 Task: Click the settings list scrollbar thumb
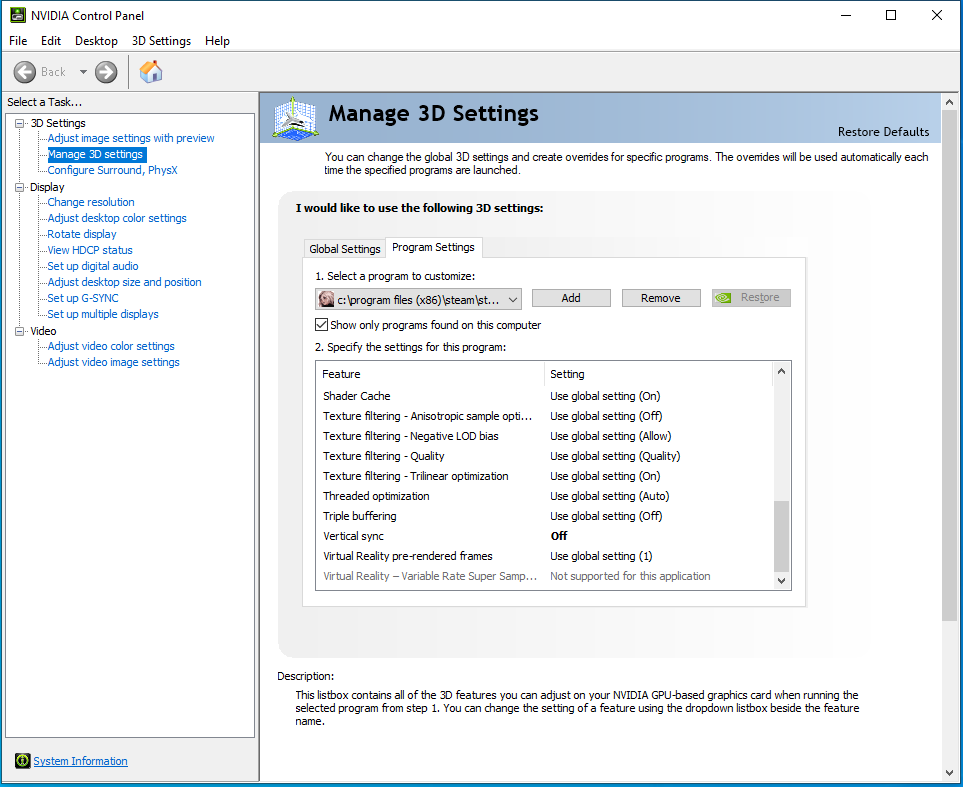coord(781,536)
